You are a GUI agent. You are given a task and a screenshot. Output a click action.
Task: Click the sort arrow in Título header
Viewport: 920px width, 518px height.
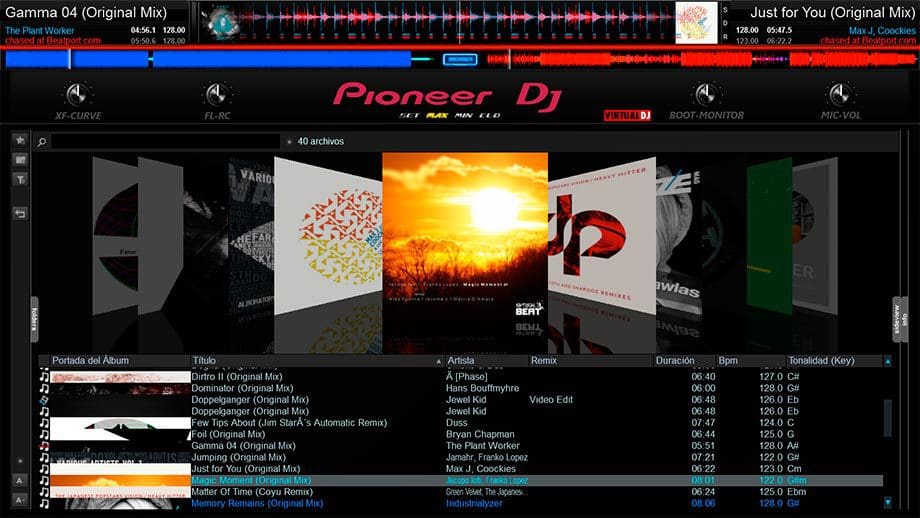point(438,361)
